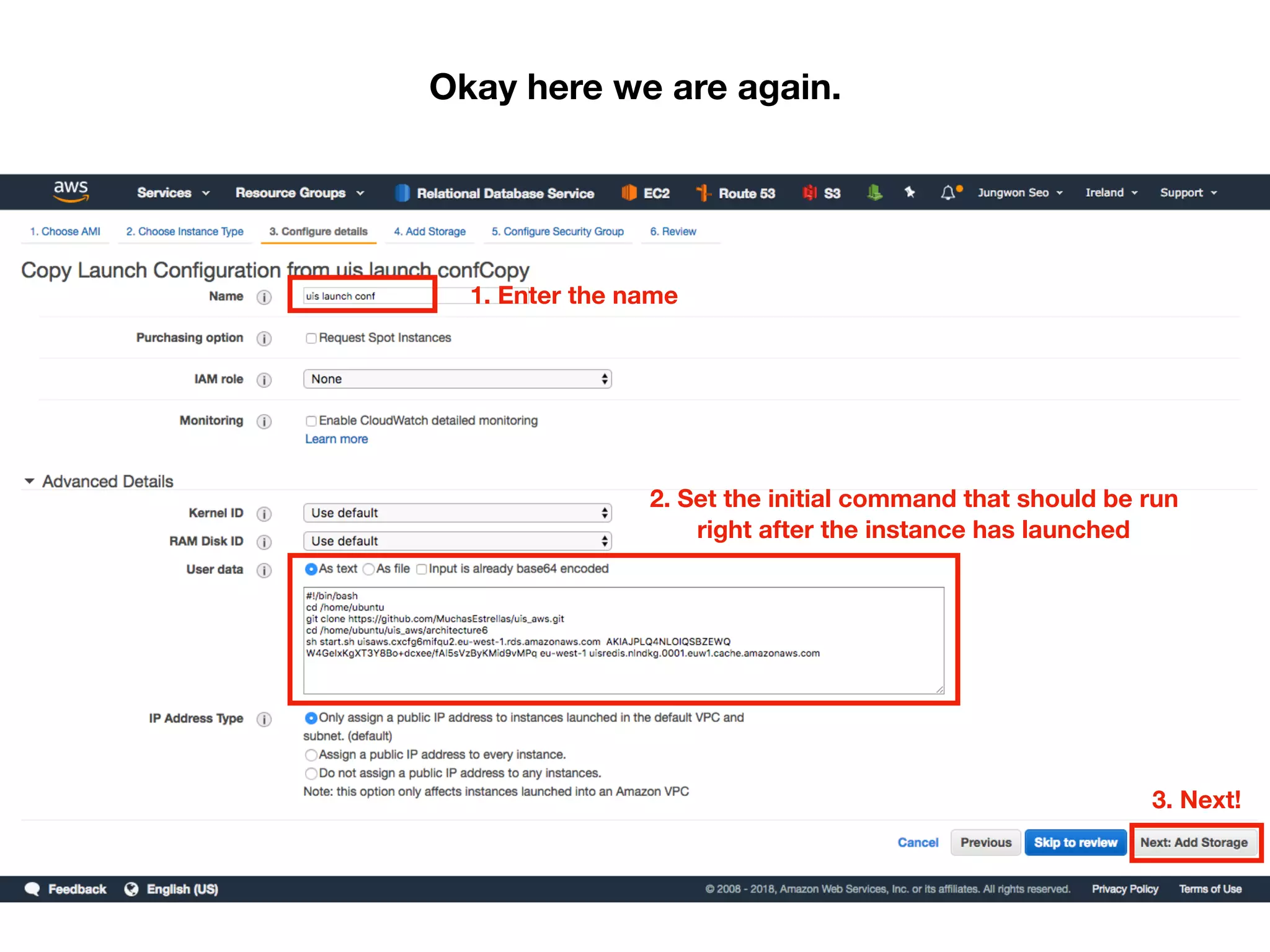Image resolution: width=1270 pixels, height=952 pixels.
Task: Open the Route 53 shortcut icon
Action: 703,193
